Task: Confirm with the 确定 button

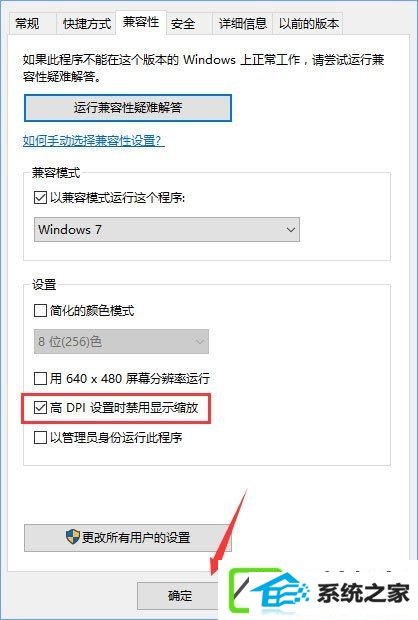Action: click(x=179, y=595)
